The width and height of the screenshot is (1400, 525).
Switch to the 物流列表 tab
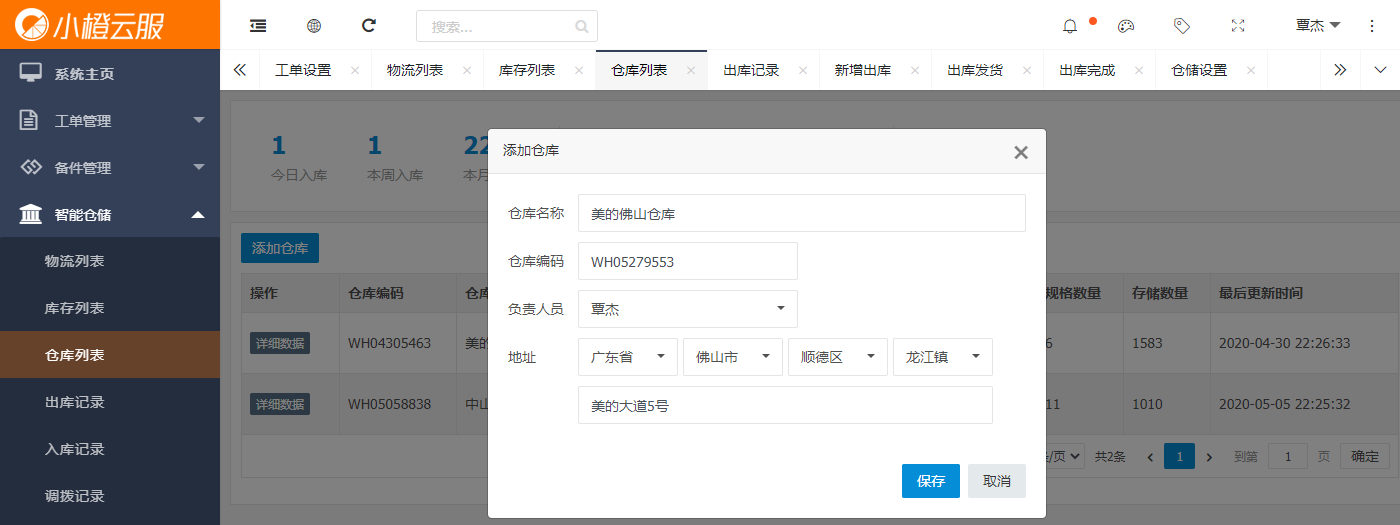coord(415,71)
